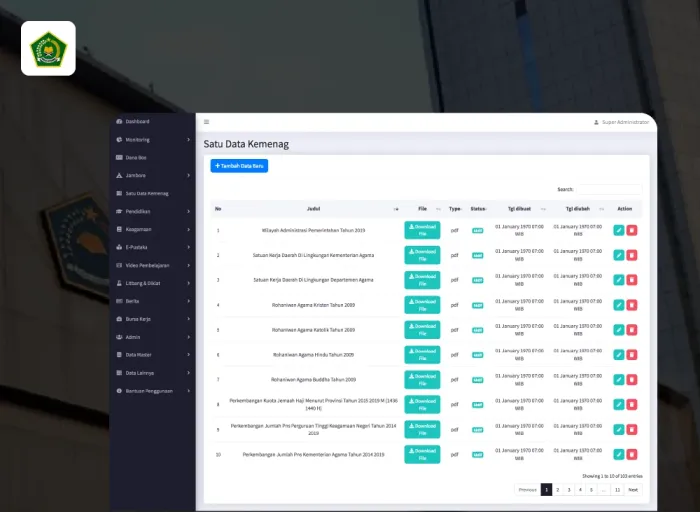
Task: Sort table by Judul column
Action: pos(313,209)
